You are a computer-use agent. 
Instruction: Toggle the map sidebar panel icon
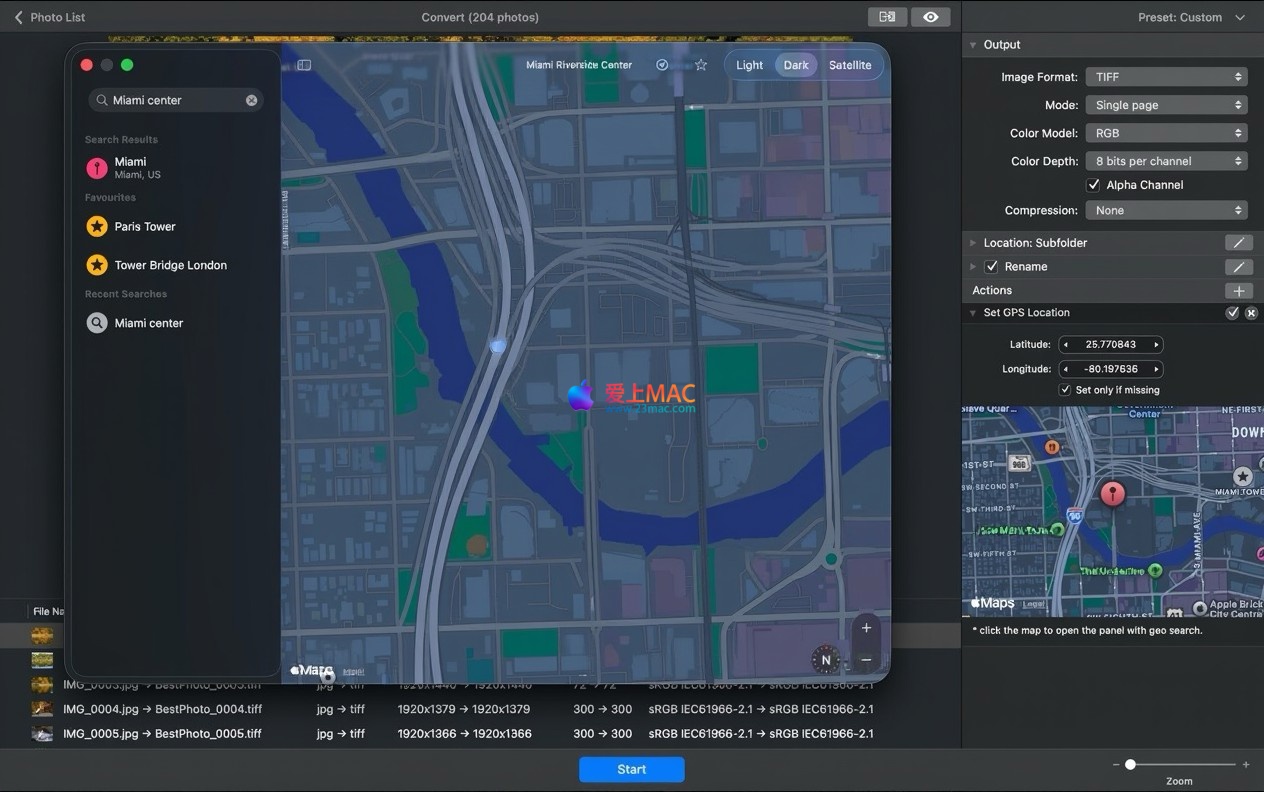[x=304, y=65]
